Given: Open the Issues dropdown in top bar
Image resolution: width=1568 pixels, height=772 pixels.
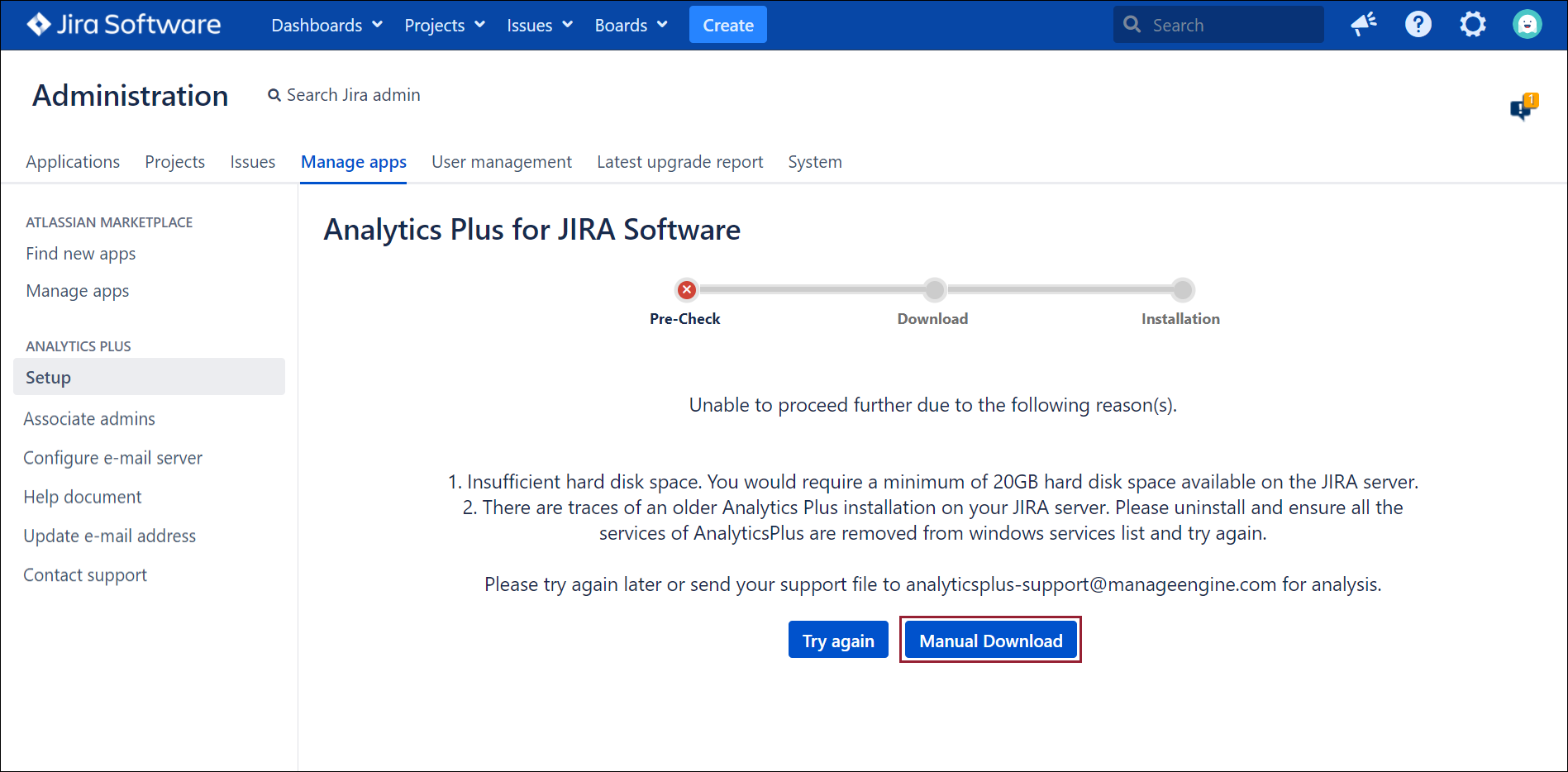Looking at the screenshot, I should point(539,26).
